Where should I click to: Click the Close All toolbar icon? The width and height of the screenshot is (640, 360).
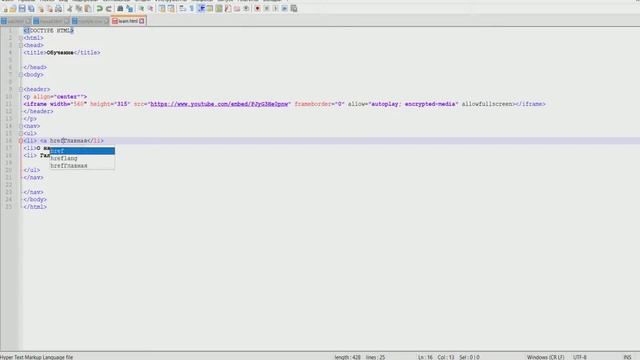click(49, 9)
